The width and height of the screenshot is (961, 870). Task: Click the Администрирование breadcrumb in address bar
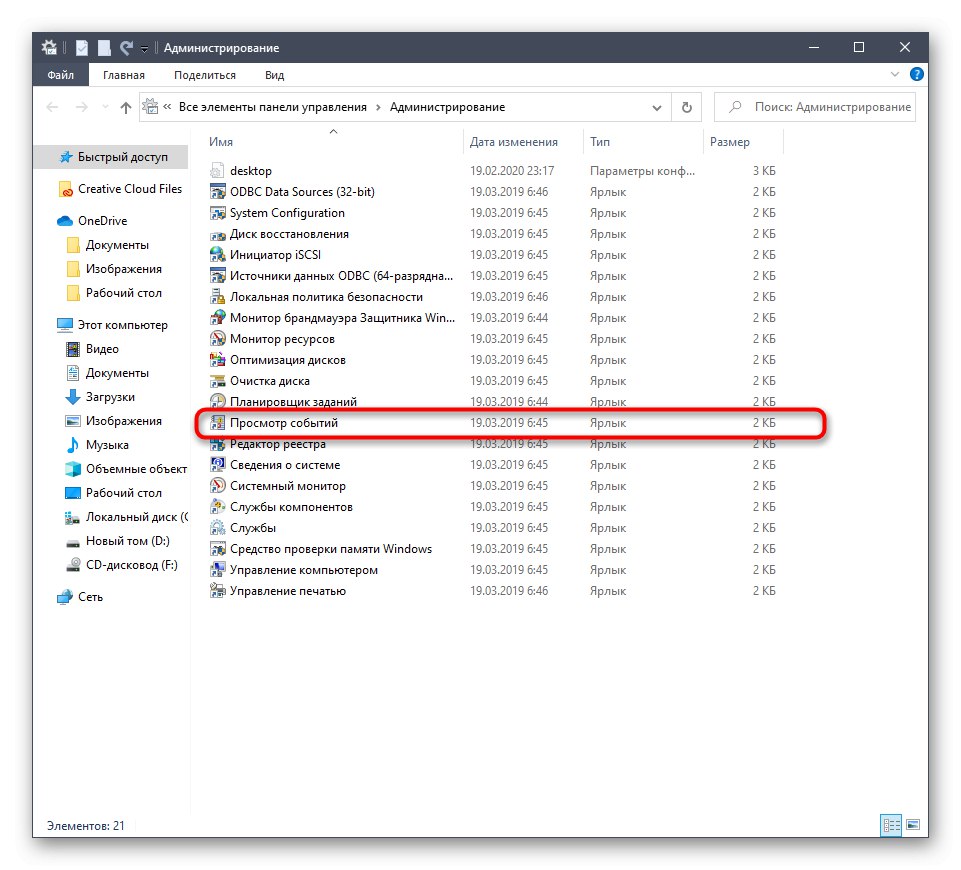pos(447,107)
